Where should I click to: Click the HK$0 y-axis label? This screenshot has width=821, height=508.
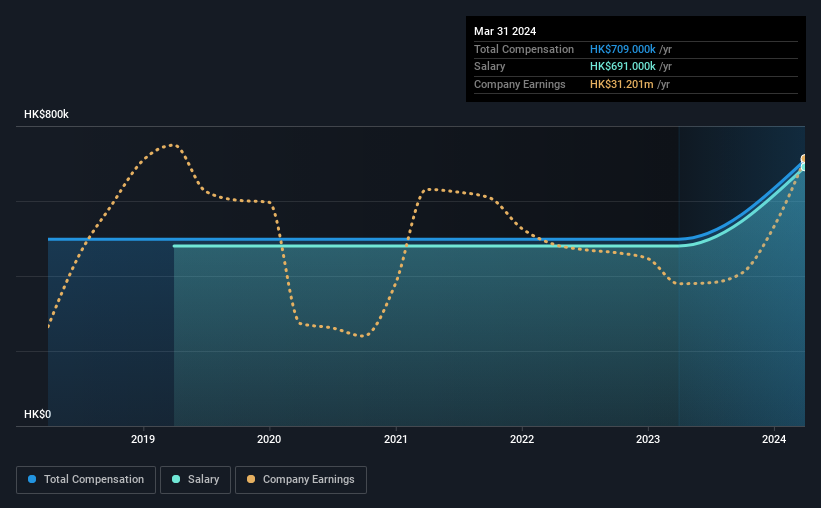38,414
